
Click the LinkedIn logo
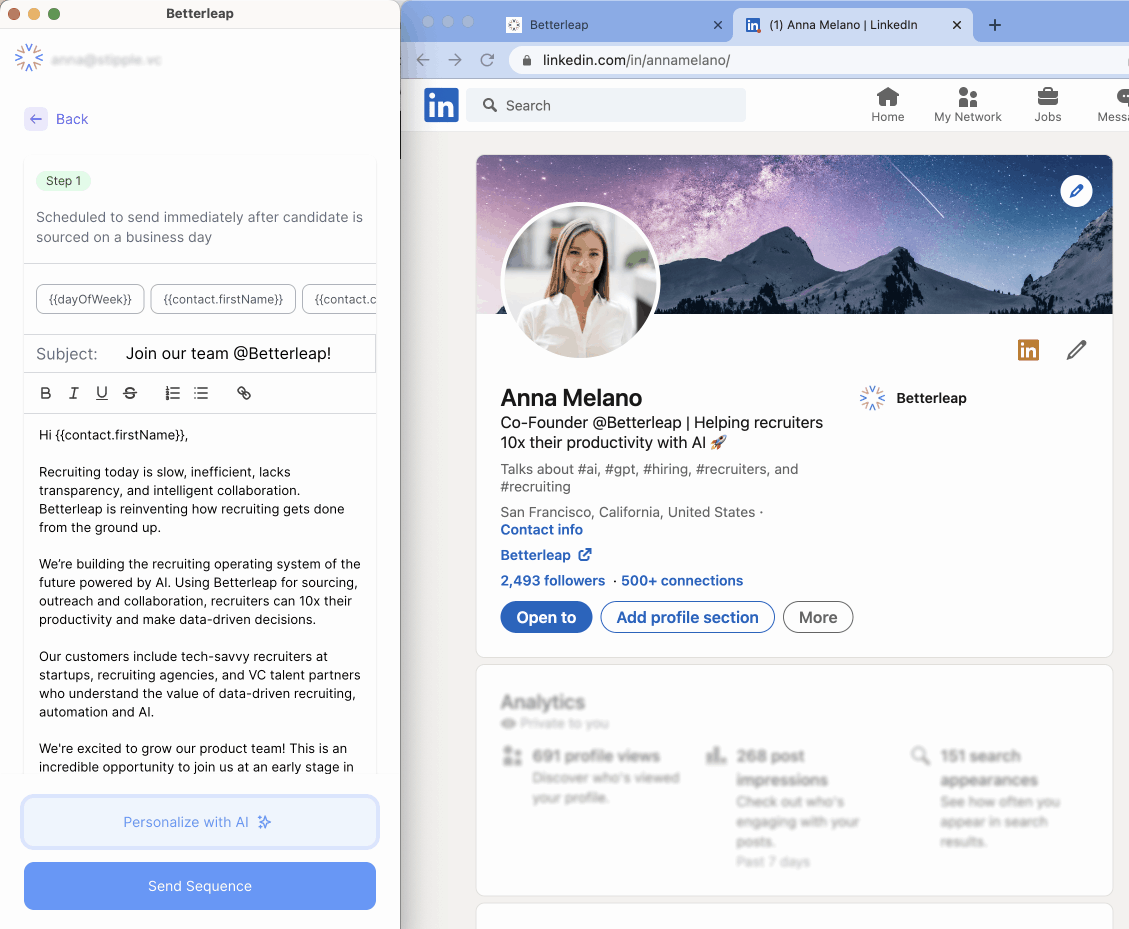pyautogui.click(x=441, y=105)
